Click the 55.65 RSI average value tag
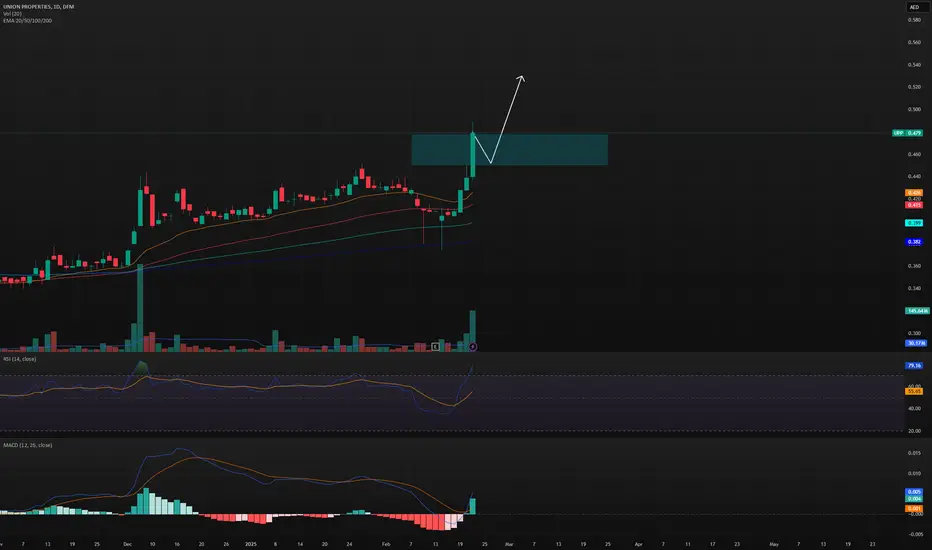Image resolution: width=932 pixels, height=550 pixels. [914, 391]
